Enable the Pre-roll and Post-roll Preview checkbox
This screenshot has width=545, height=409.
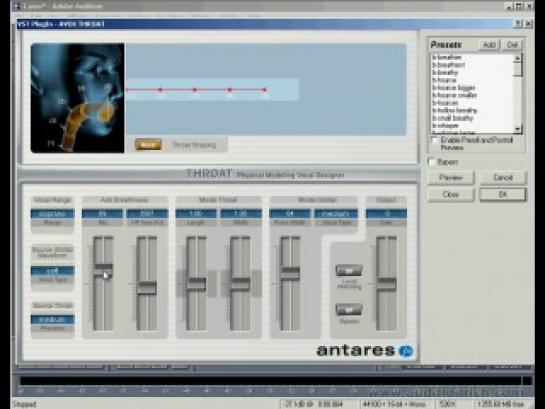[434, 140]
